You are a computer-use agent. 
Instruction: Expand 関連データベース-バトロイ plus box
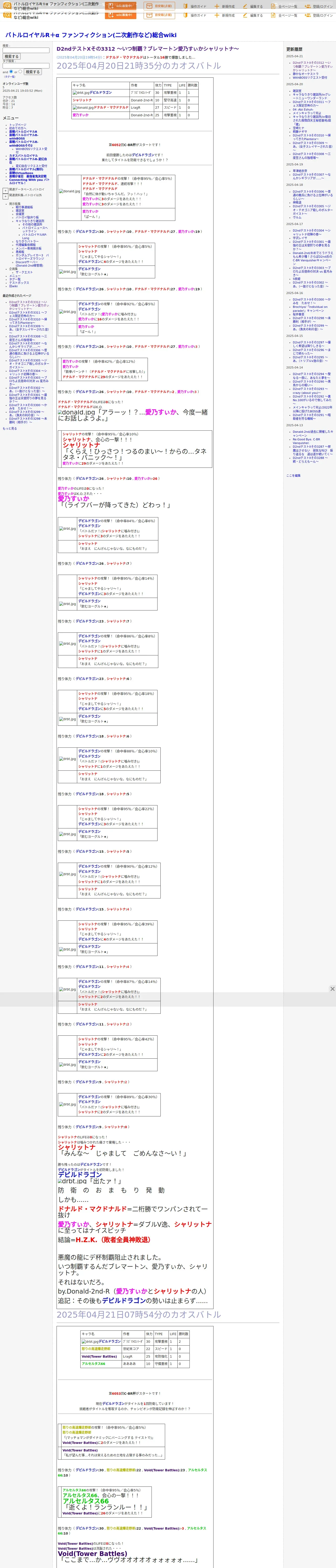(5, 191)
